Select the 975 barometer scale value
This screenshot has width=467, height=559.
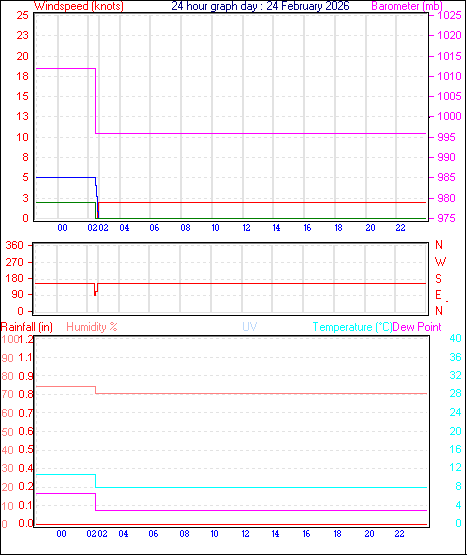point(446,218)
